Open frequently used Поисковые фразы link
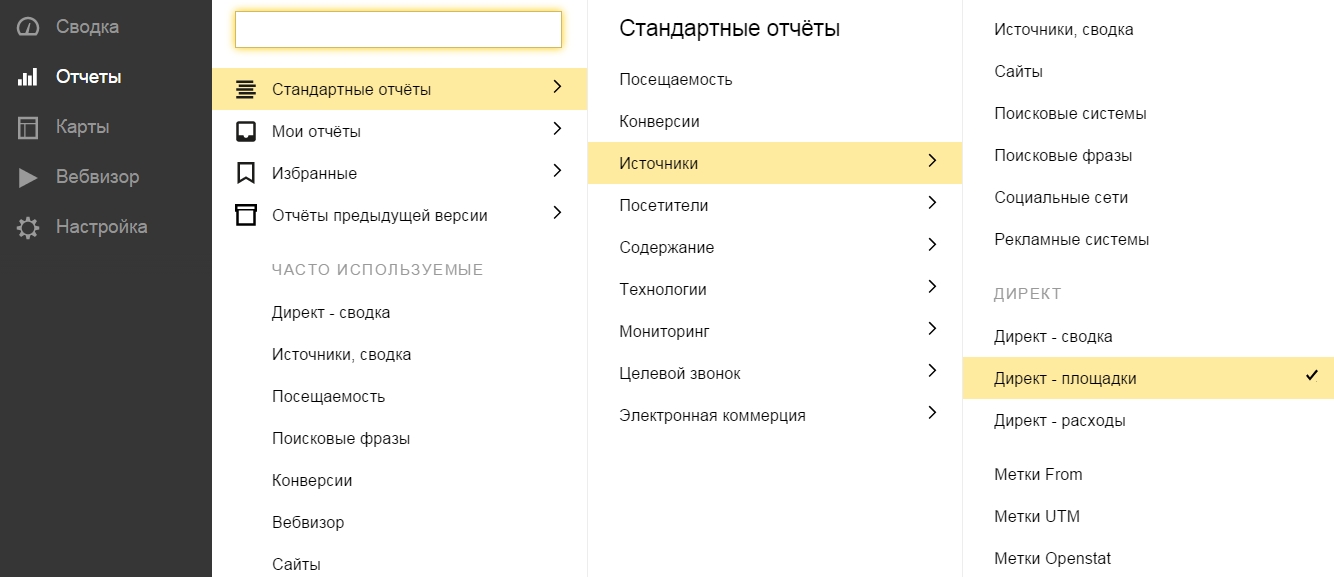Image resolution: width=1334 pixels, height=577 pixels. coord(341,438)
